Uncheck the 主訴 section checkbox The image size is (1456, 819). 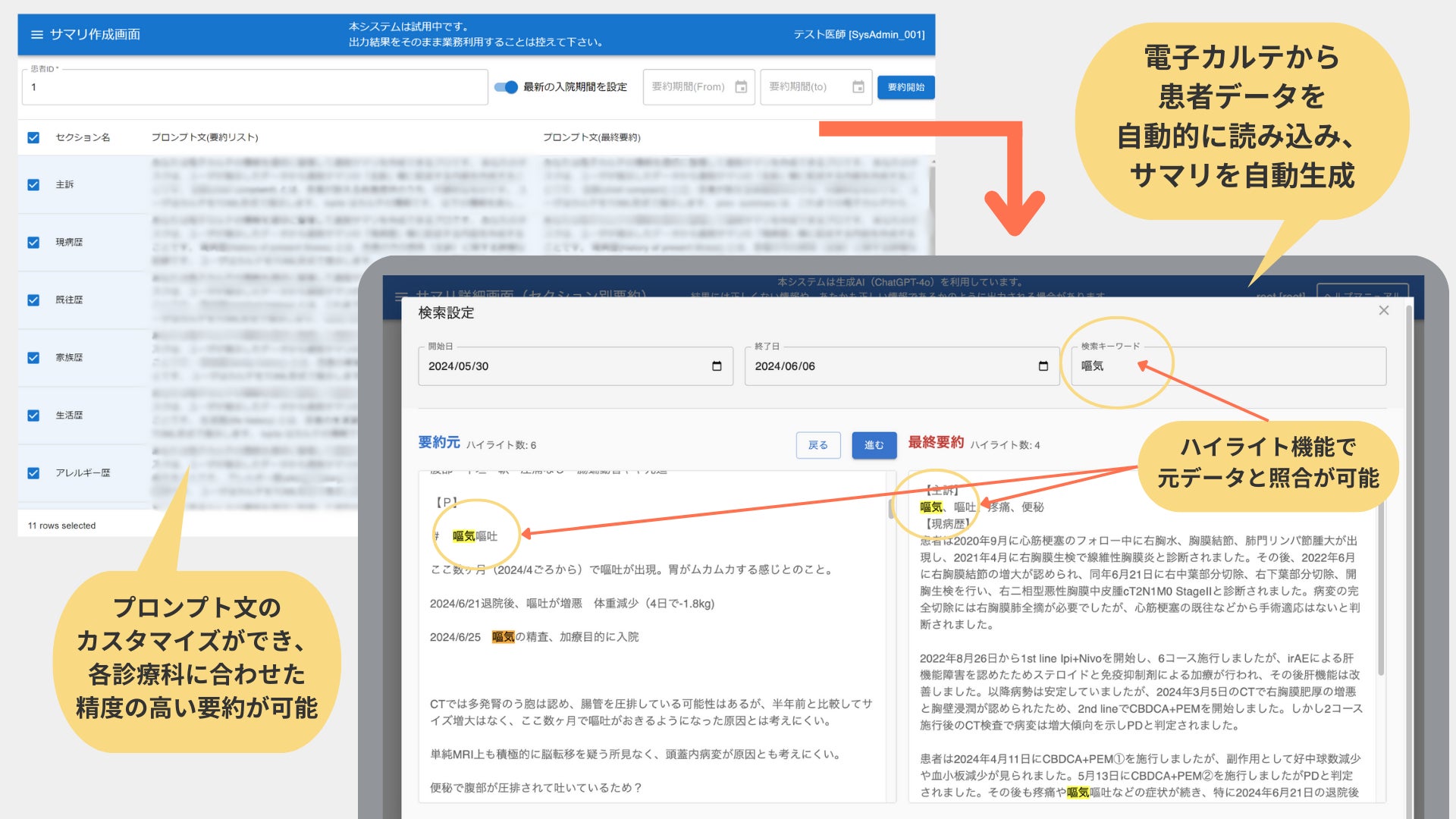tap(33, 185)
